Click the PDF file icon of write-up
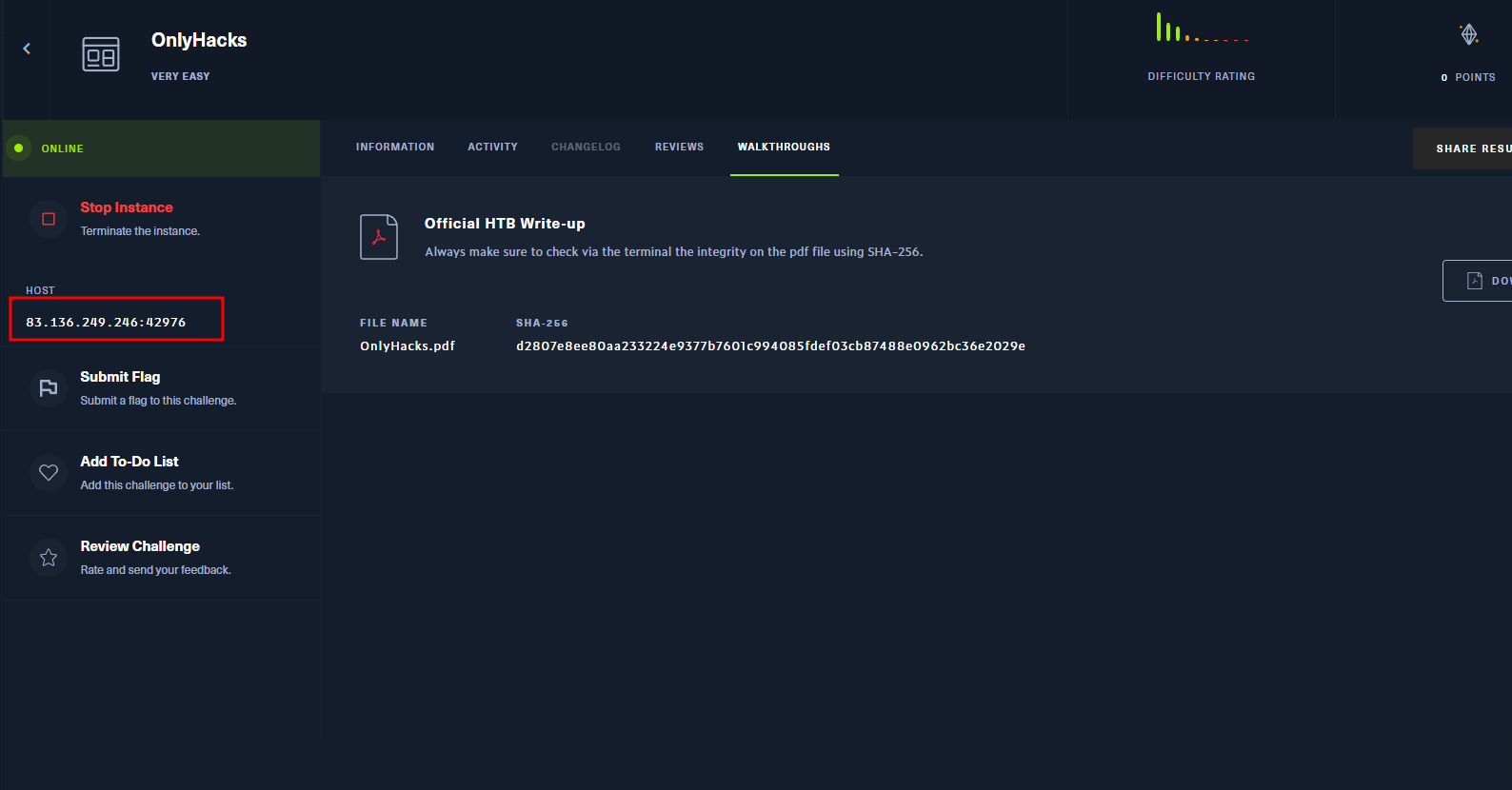Image resolution: width=1512 pixels, height=790 pixels. (379, 237)
